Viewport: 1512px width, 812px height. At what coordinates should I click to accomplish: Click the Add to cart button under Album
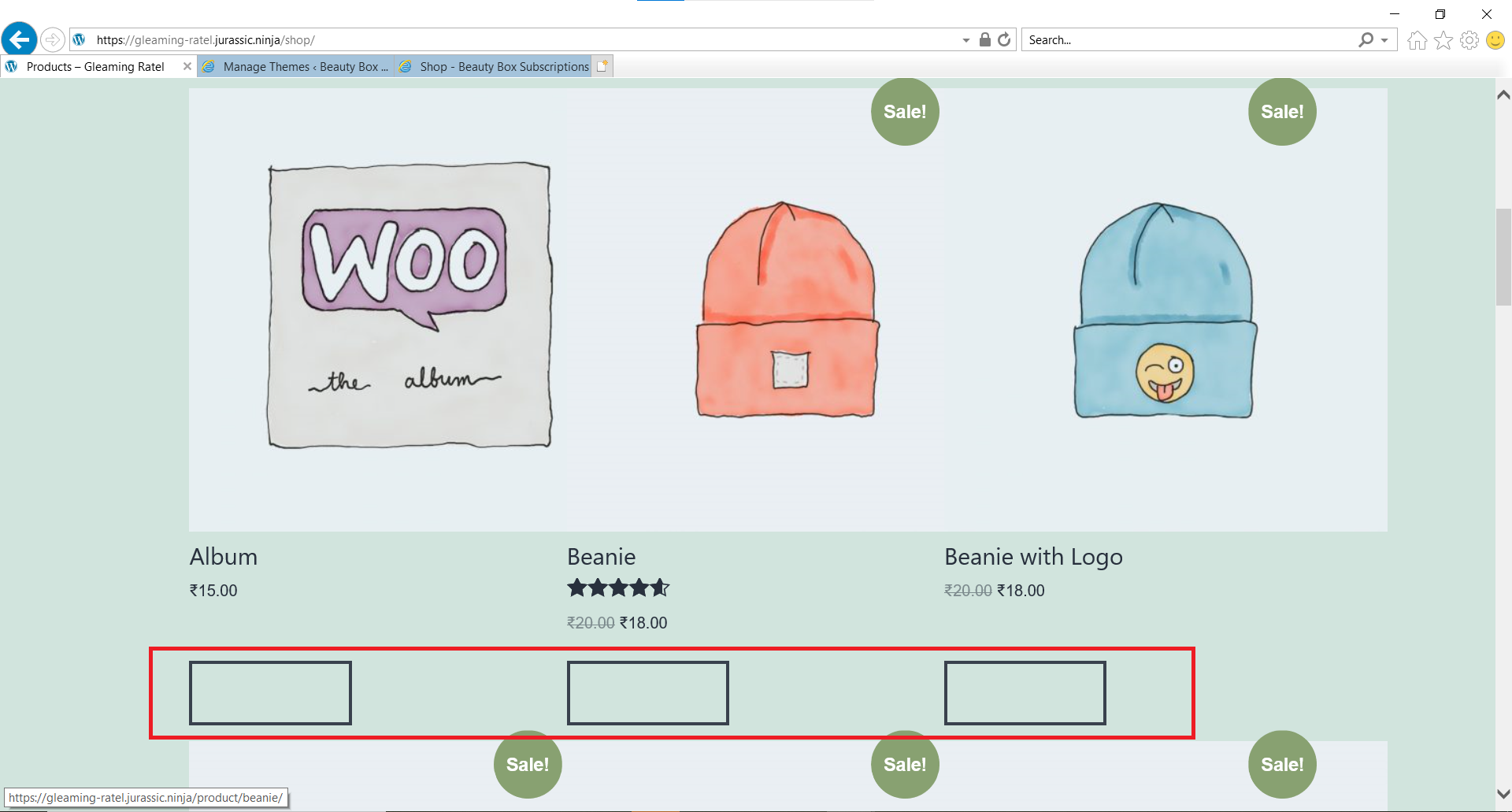pyautogui.click(x=270, y=693)
